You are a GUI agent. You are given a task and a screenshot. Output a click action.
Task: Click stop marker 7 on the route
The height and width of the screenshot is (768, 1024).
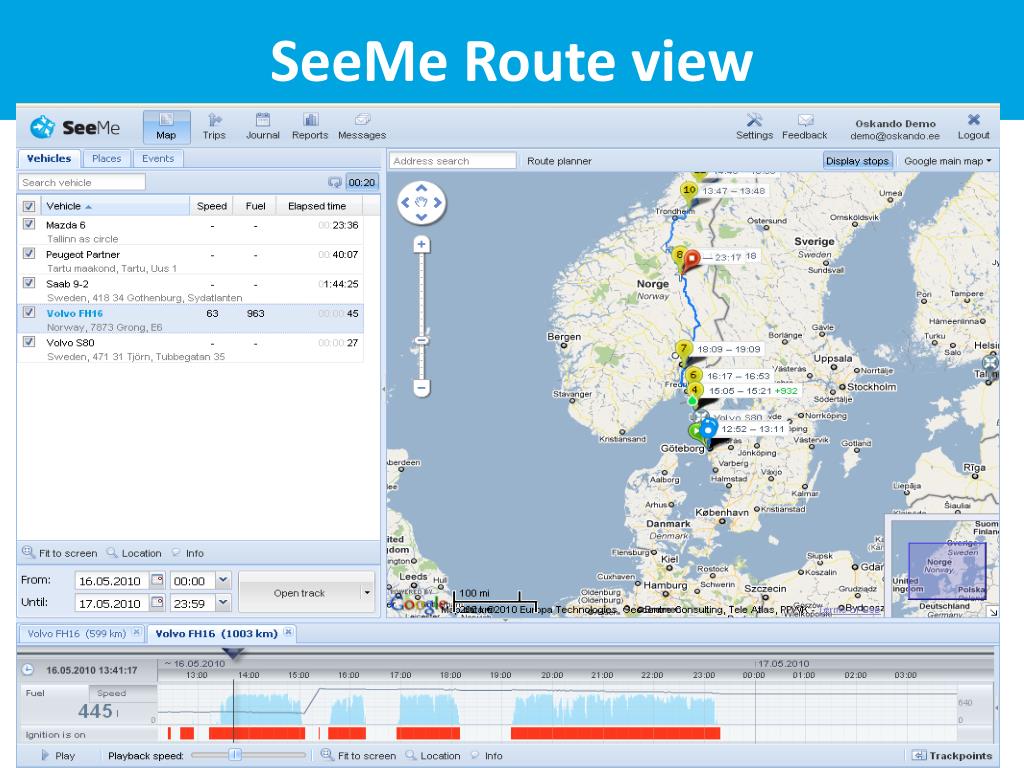[x=683, y=349]
